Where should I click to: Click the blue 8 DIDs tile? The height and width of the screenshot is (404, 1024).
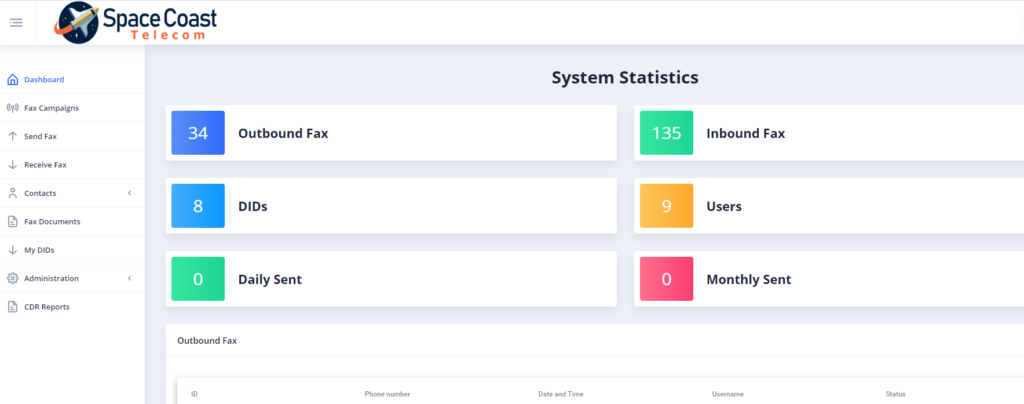[x=198, y=206]
